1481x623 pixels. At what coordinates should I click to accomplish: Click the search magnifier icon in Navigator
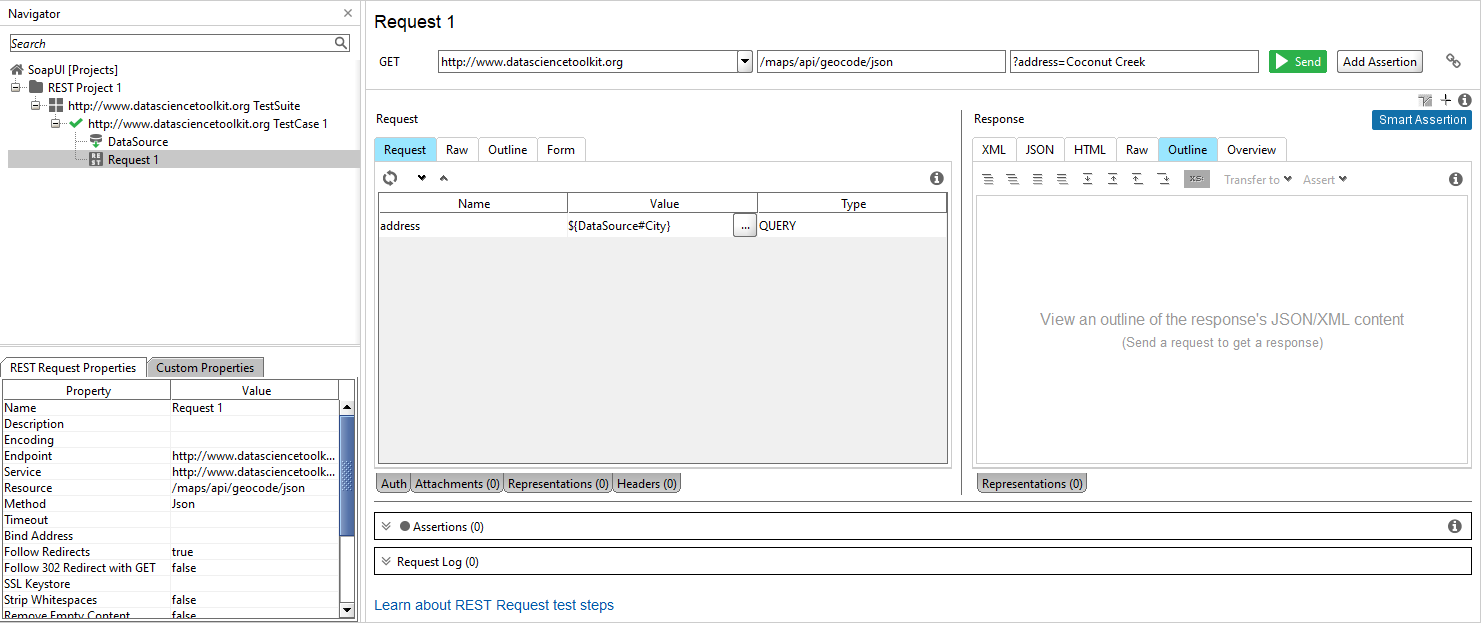341,43
